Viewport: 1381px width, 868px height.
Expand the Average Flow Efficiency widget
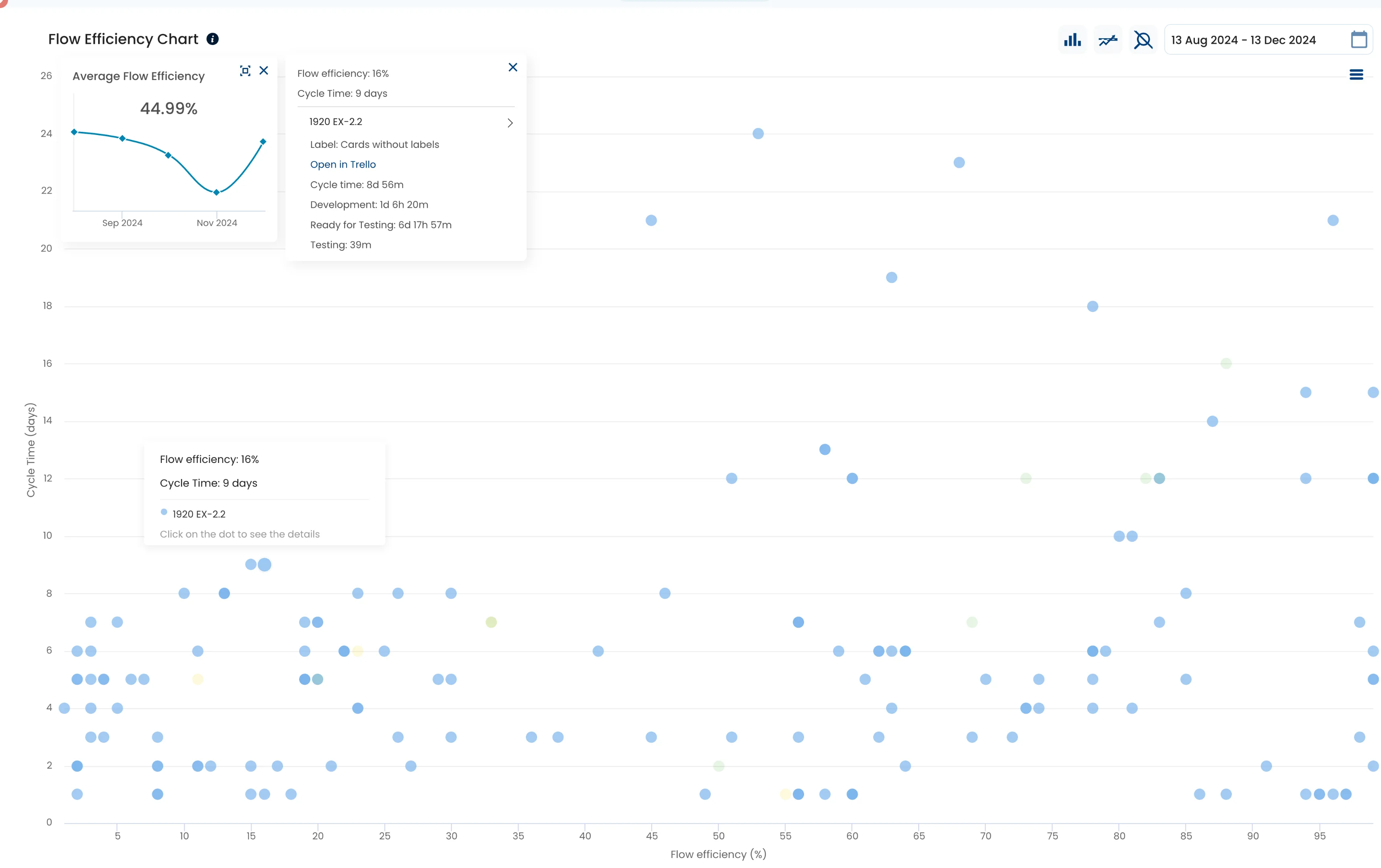point(245,70)
